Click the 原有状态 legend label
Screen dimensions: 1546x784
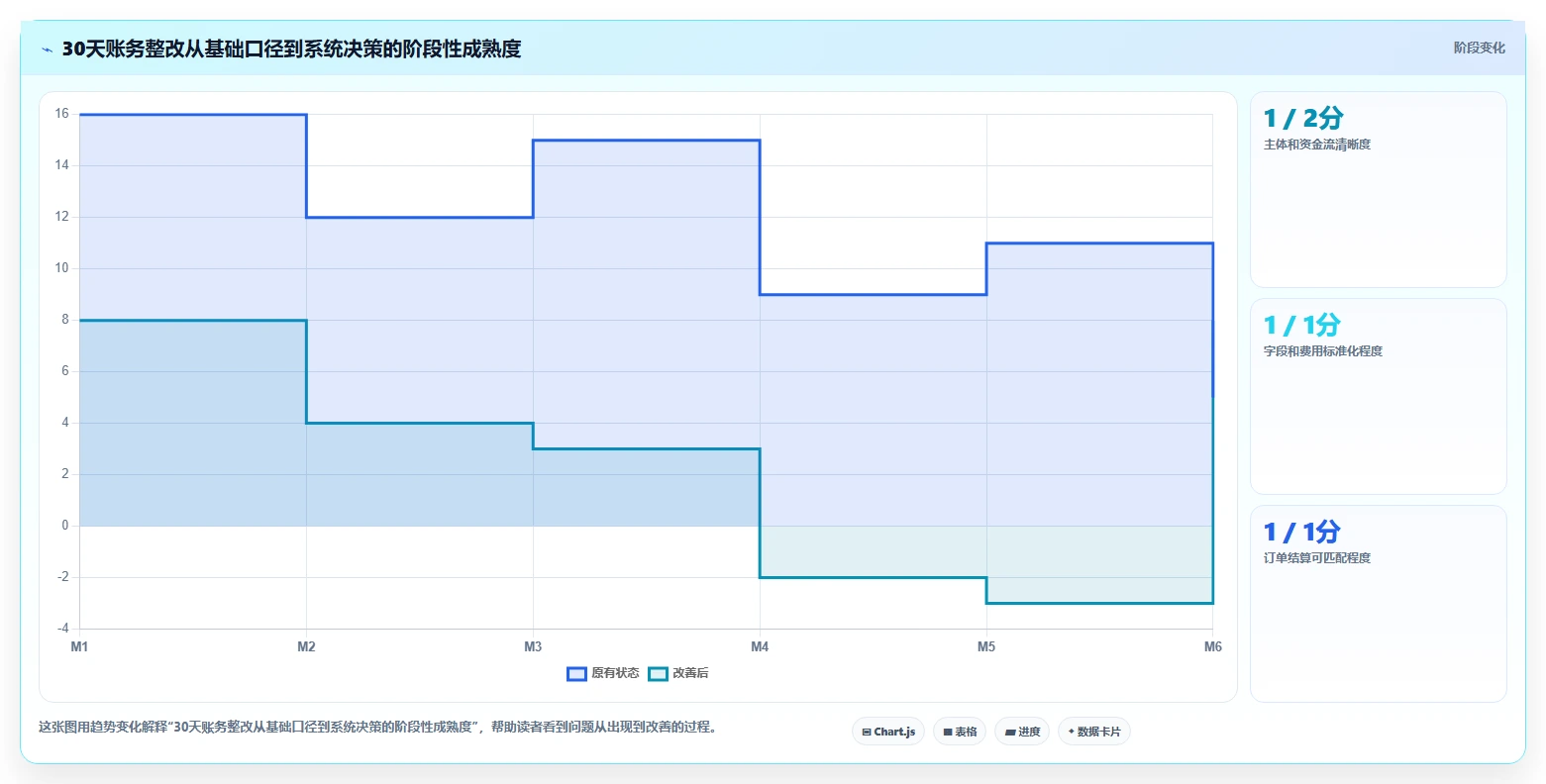pos(615,674)
